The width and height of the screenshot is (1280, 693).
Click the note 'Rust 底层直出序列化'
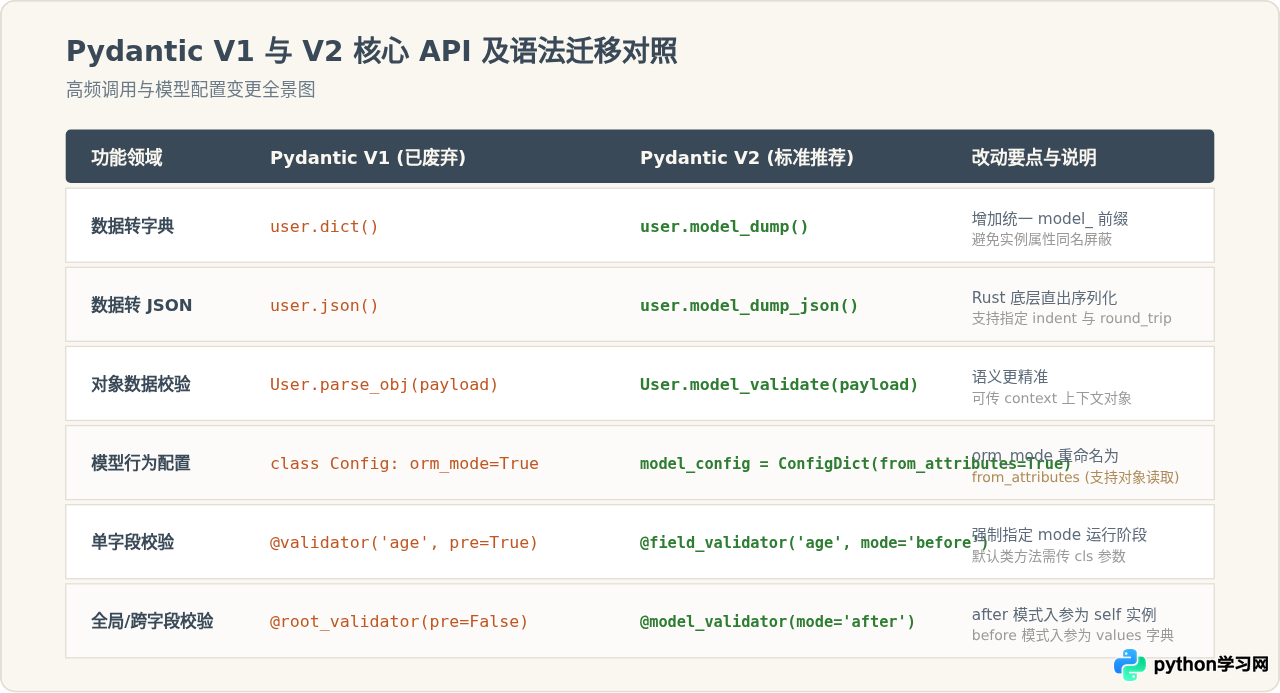pyautogui.click(x=1044, y=298)
